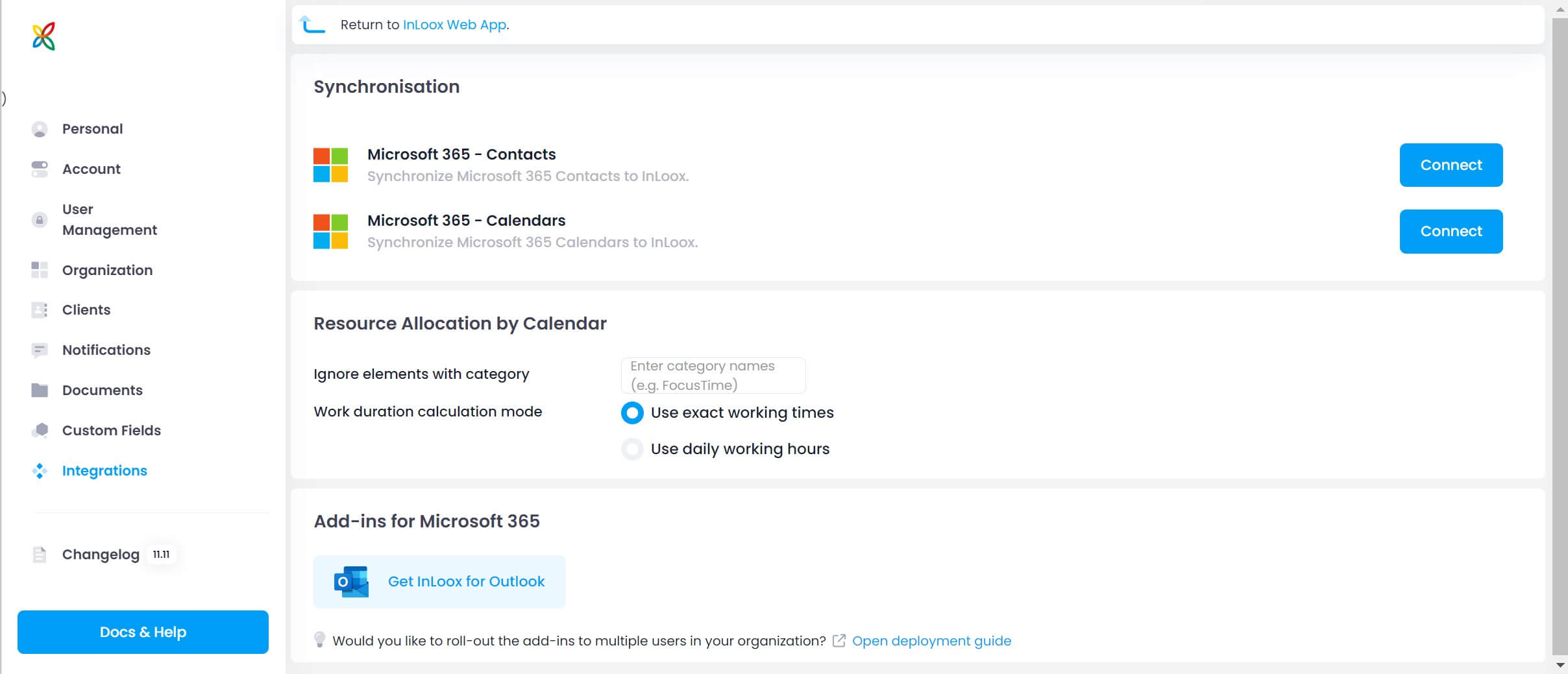The image size is (1568, 674).
Task: Open the deployment guide link
Action: click(x=932, y=640)
